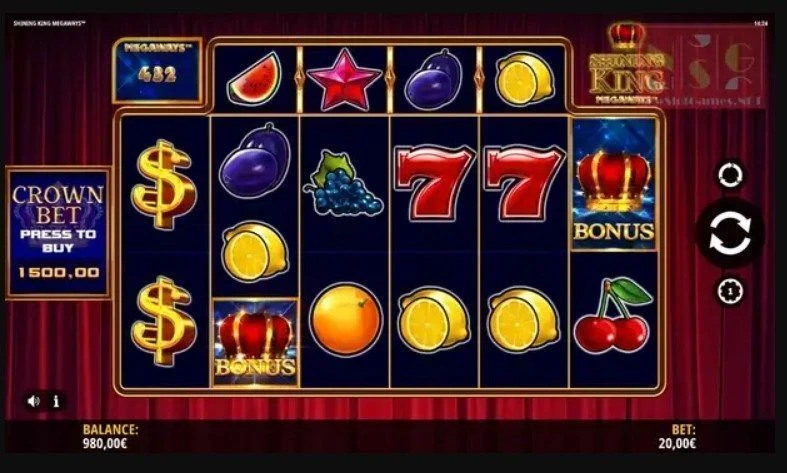
Task: Open the bet chip selector icon
Action: (x=730, y=290)
